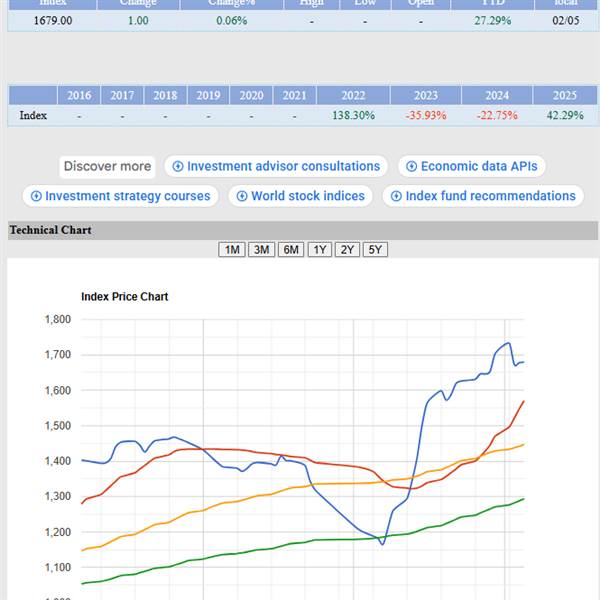The height and width of the screenshot is (600, 600).
Task: Click the arrow icon beside Investment advisor consultations
Action: click(178, 167)
